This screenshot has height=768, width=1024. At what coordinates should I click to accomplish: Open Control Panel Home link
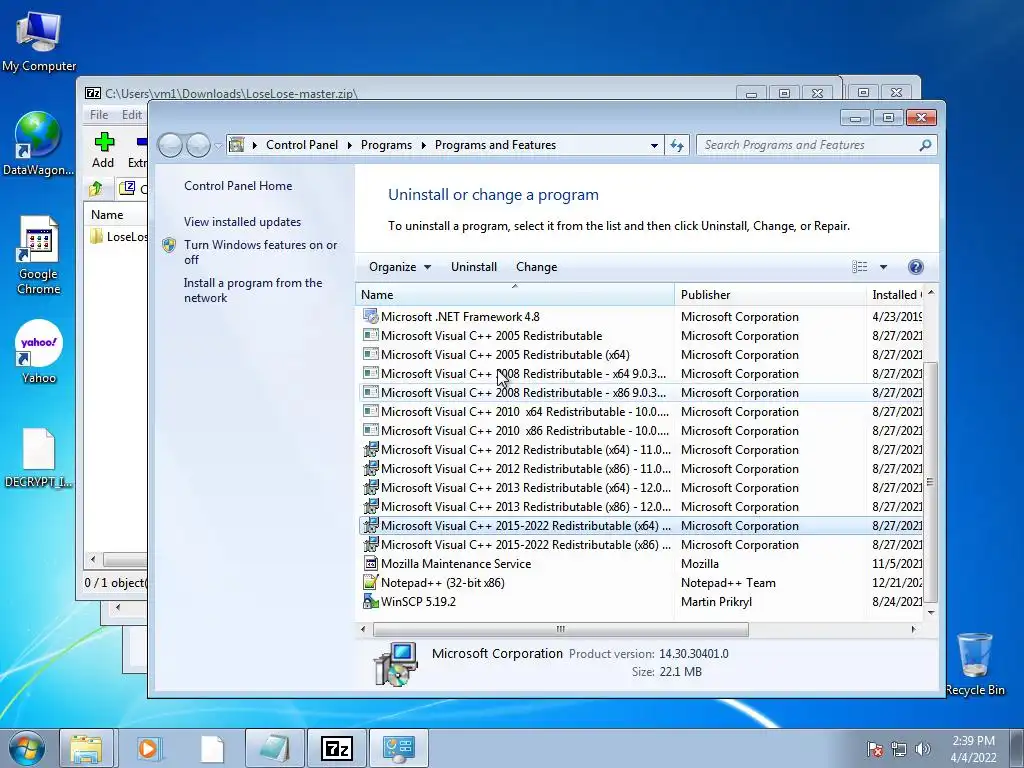[238, 185]
